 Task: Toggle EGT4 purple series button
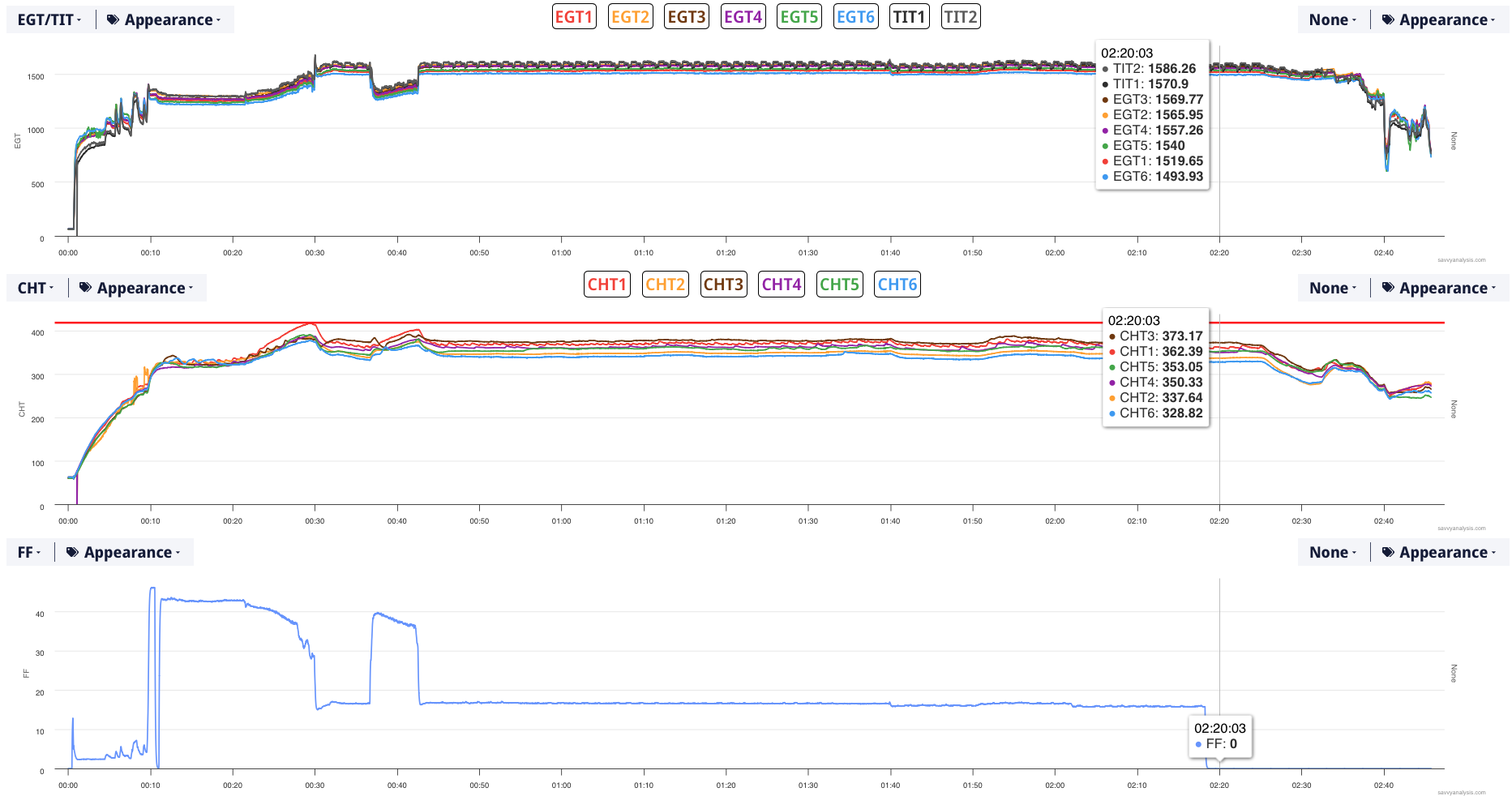click(x=743, y=17)
